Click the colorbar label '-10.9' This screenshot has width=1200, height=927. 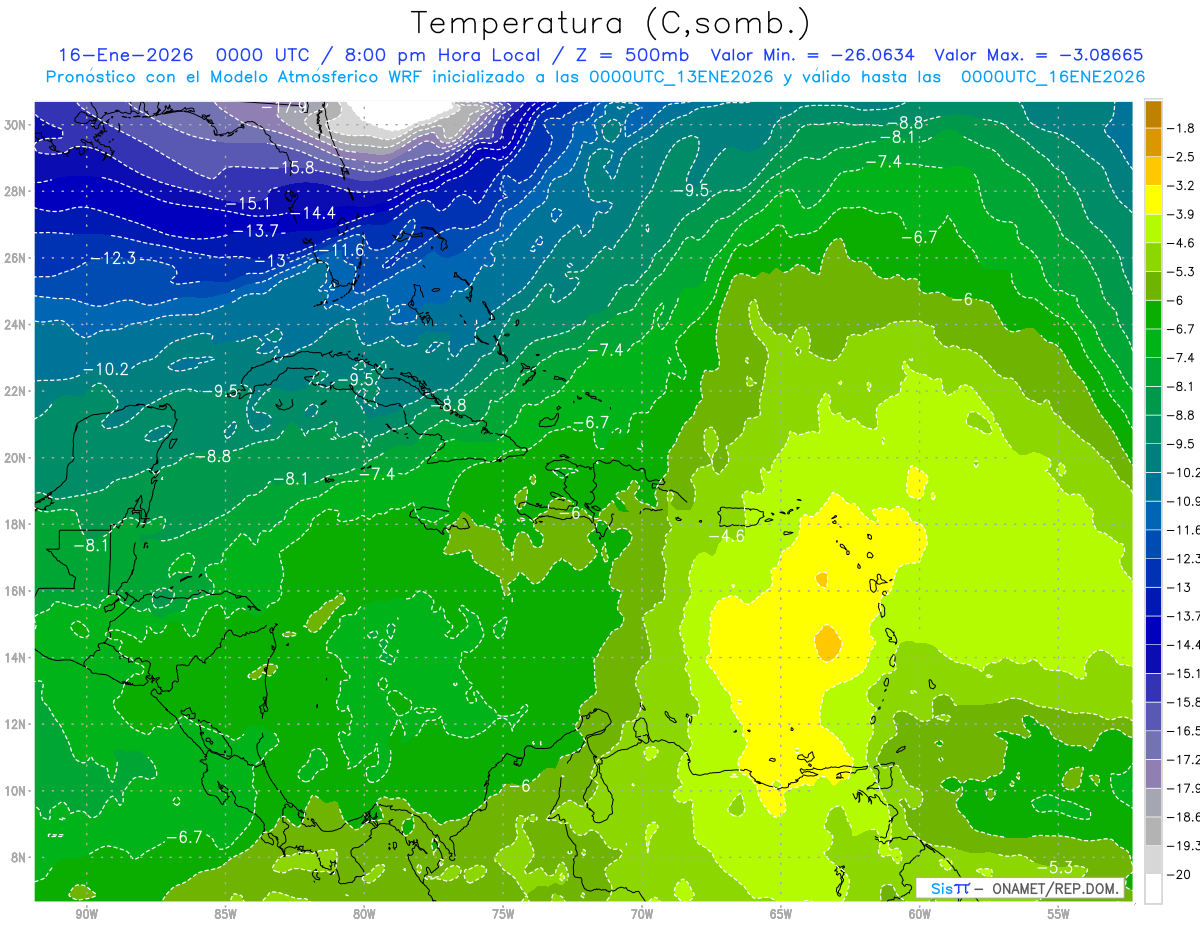coord(1184,501)
